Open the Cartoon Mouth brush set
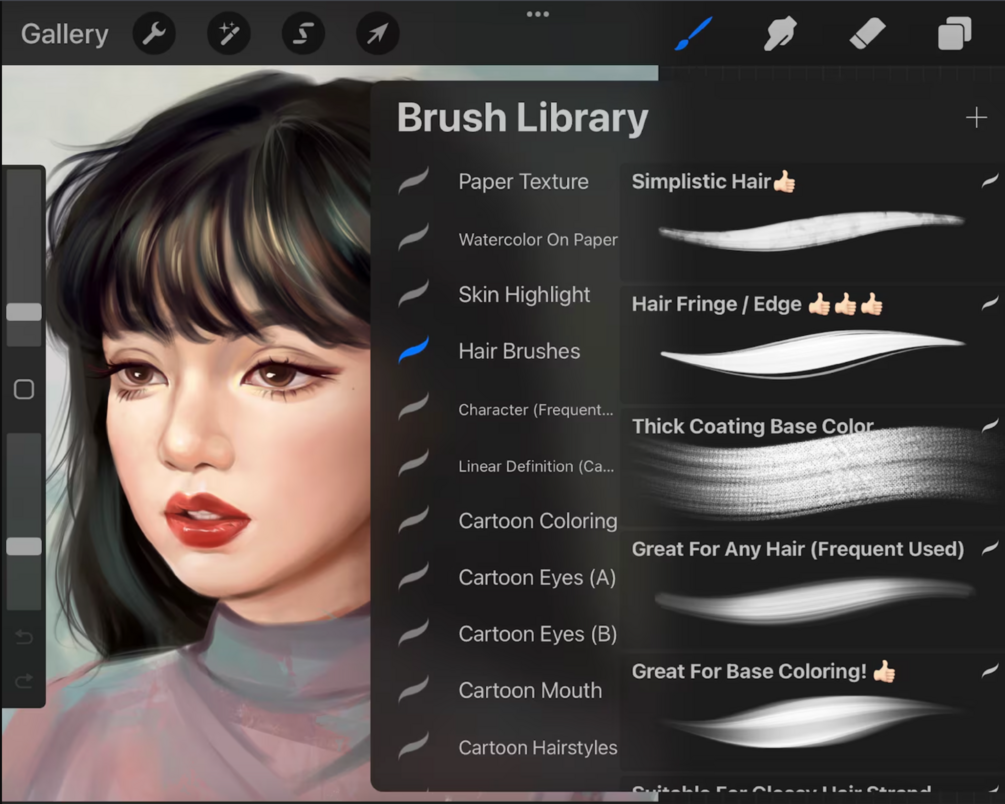The image size is (1005, 804). (x=530, y=690)
